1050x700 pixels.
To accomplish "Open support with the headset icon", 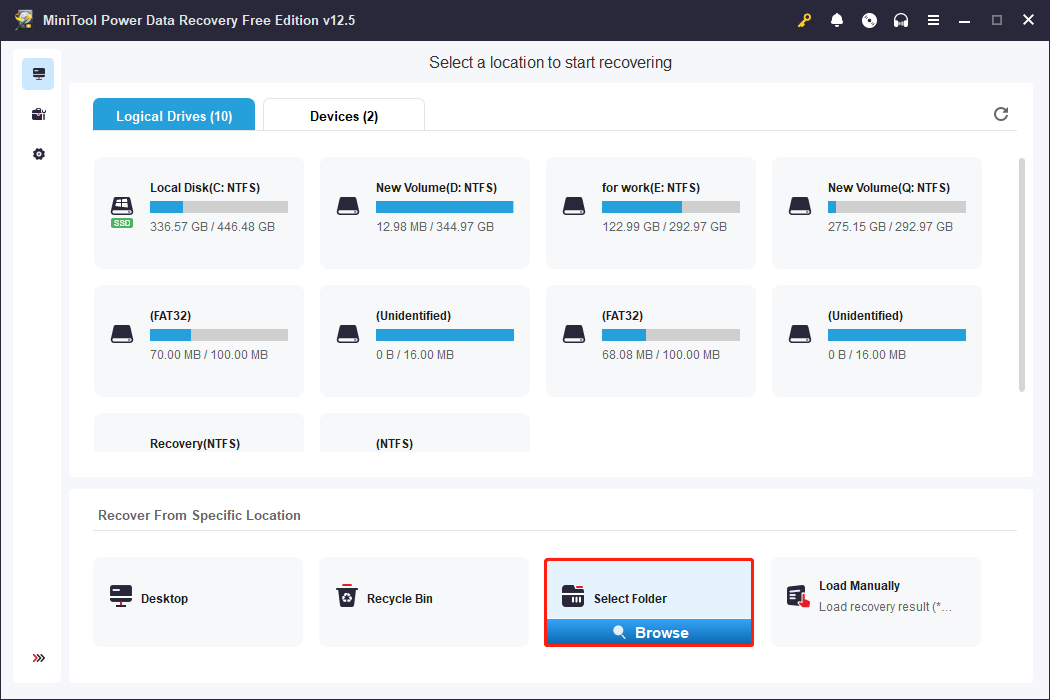I will 901,19.
